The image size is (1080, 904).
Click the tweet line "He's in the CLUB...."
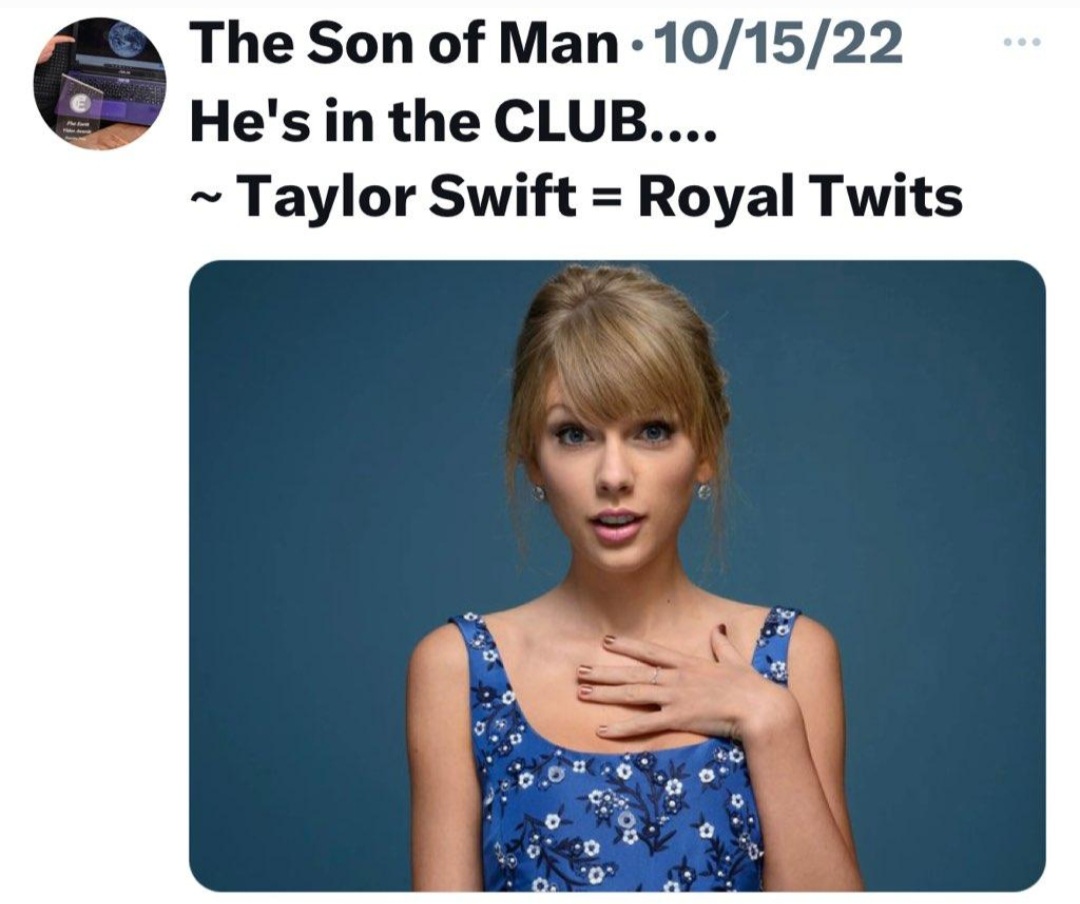[x=452, y=121]
